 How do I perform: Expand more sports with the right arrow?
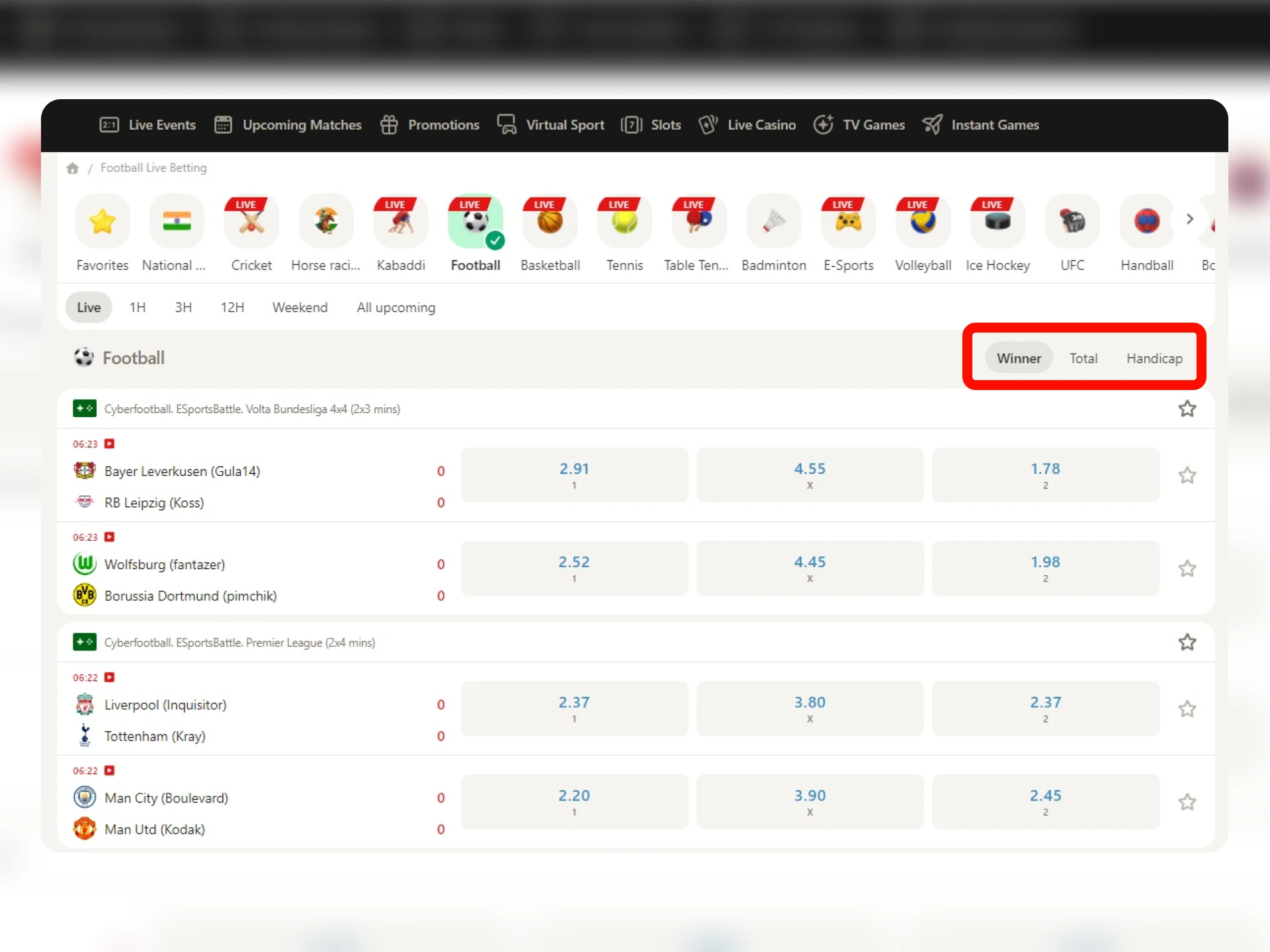(x=1189, y=219)
